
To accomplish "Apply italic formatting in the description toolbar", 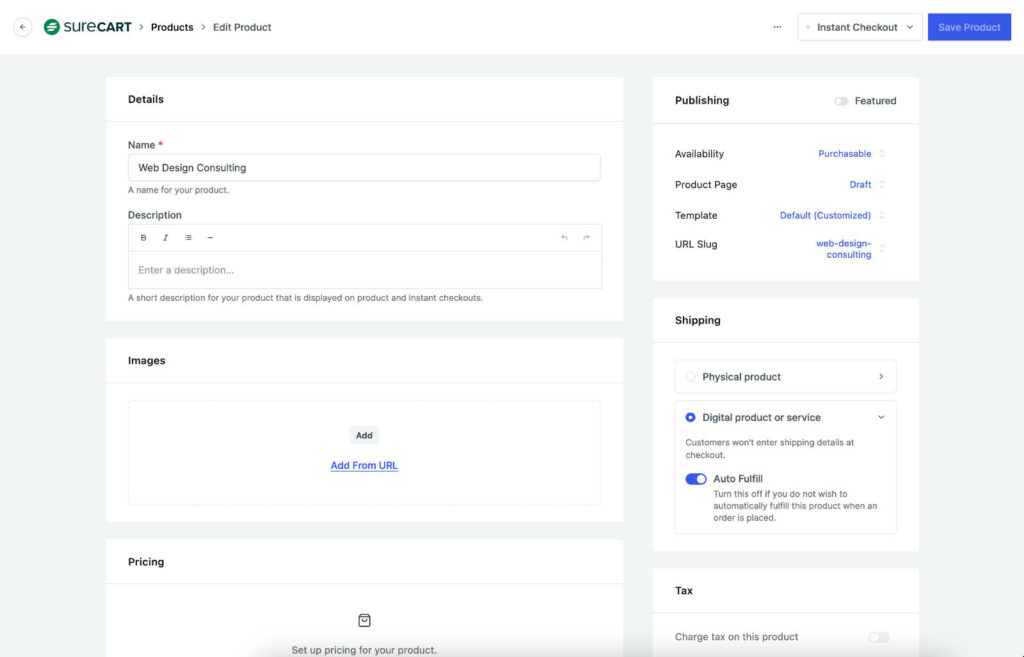I will [x=166, y=237].
